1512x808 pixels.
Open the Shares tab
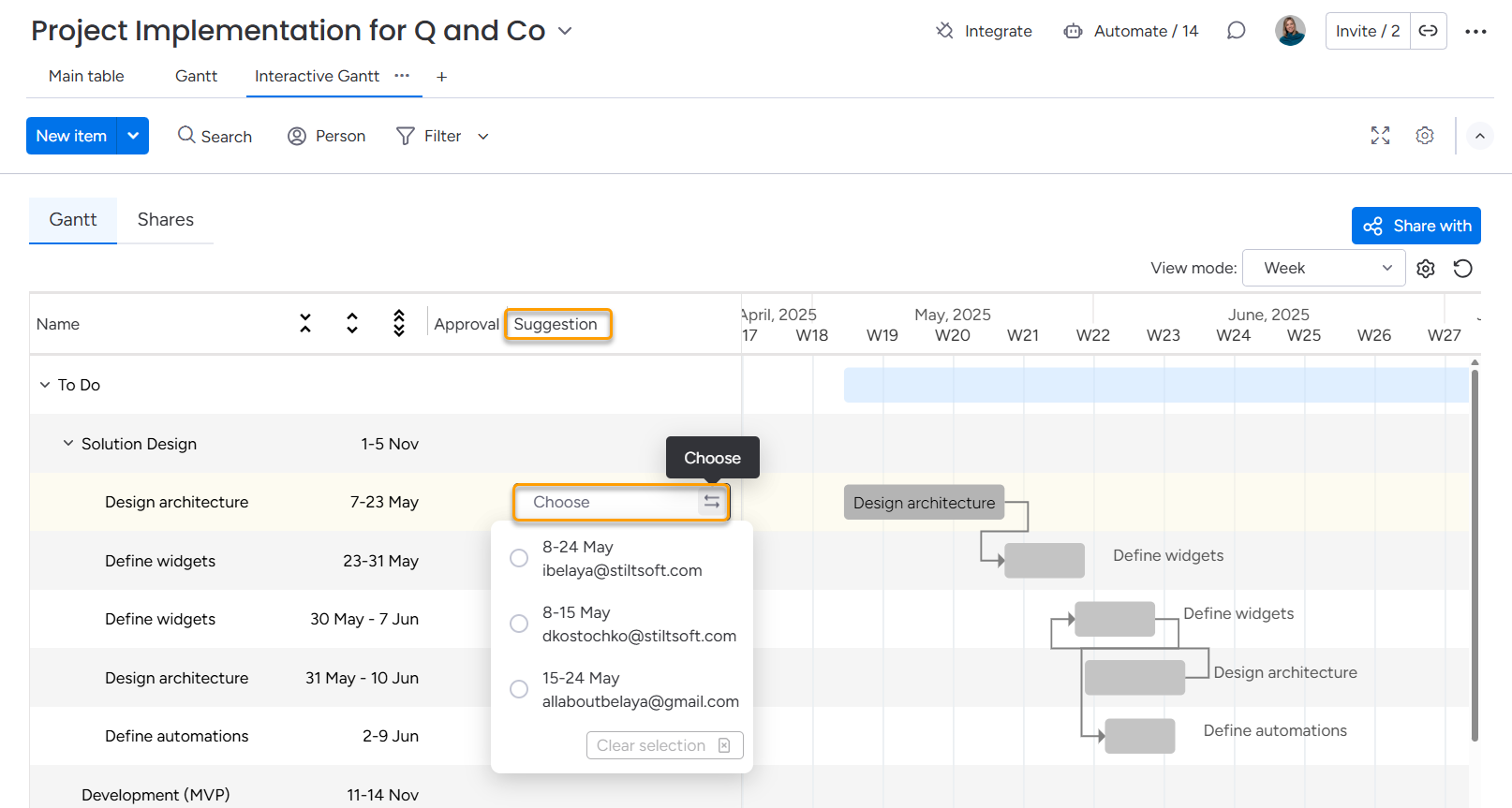(x=165, y=220)
